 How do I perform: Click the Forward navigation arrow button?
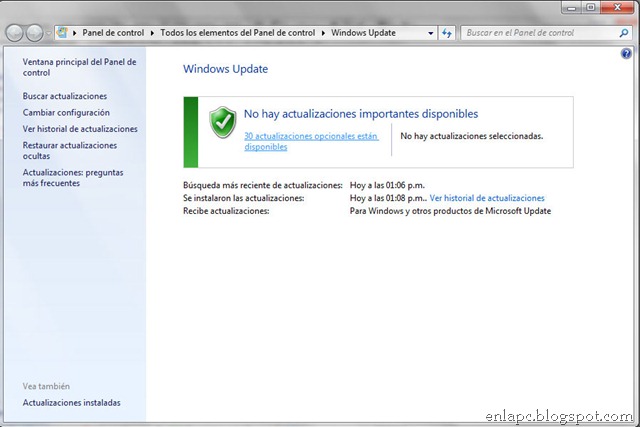click(35, 33)
